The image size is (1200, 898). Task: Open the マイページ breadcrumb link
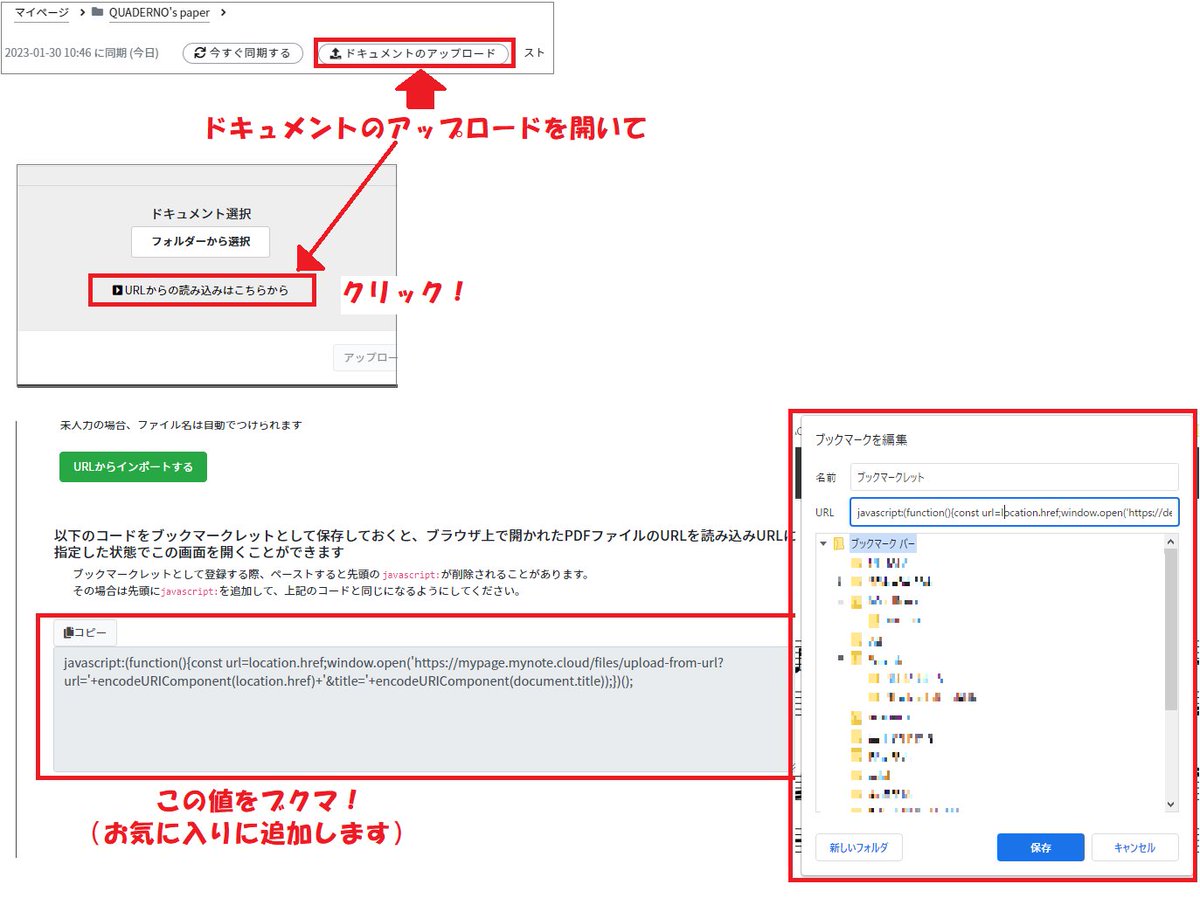tap(42, 13)
